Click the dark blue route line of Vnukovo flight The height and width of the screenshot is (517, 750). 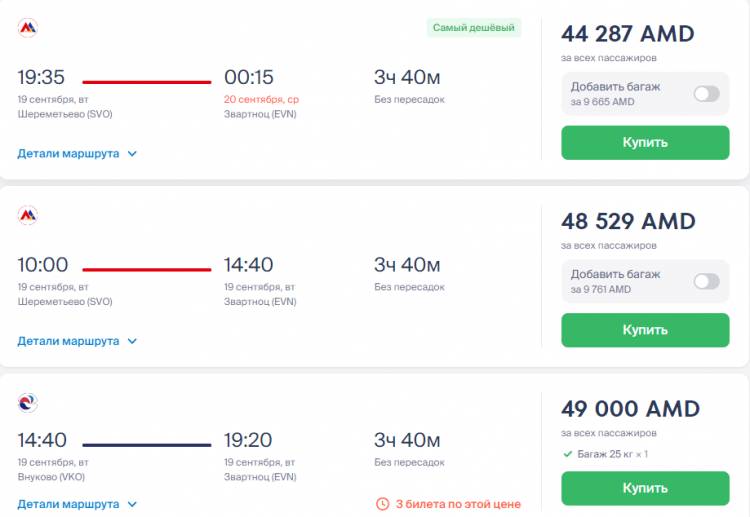pyautogui.click(x=147, y=445)
